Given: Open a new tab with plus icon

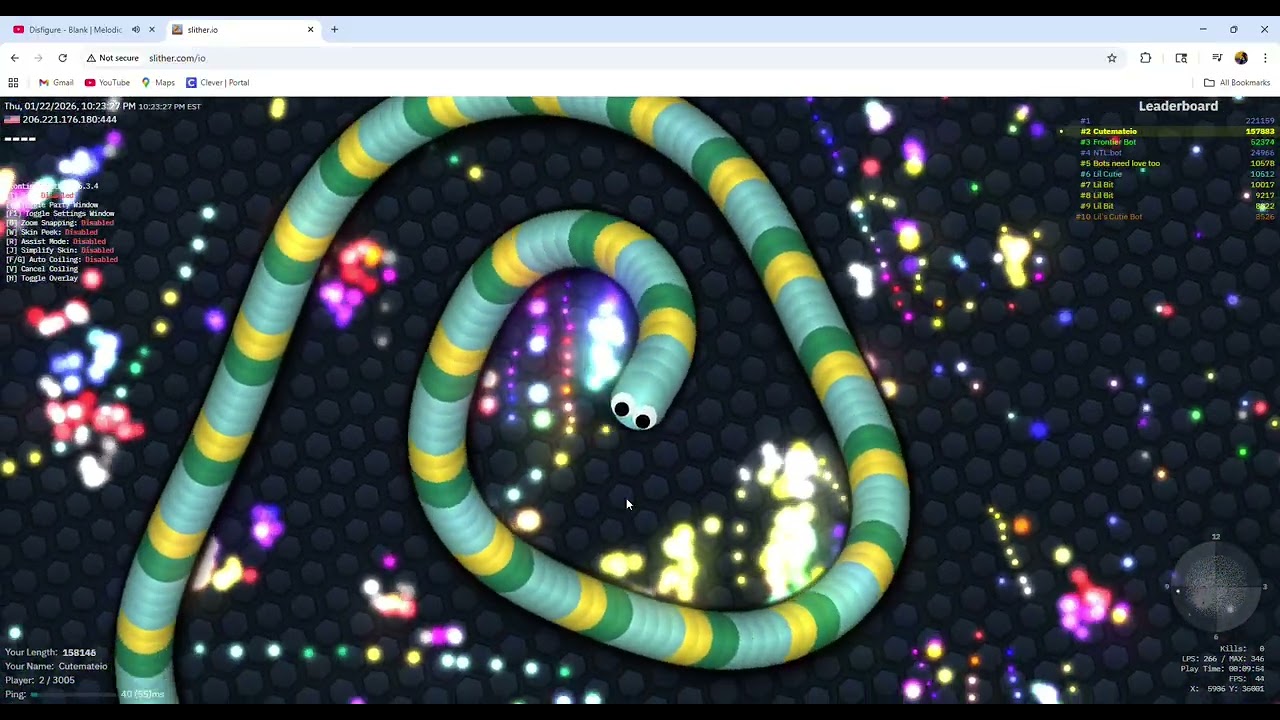Looking at the screenshot, I should point(334,29).
